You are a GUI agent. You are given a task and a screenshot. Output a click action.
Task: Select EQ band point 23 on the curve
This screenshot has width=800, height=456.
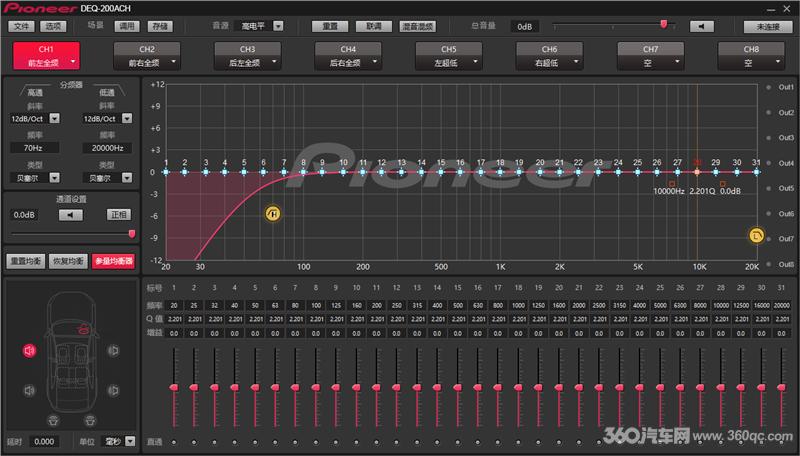[x=598, y=172]
